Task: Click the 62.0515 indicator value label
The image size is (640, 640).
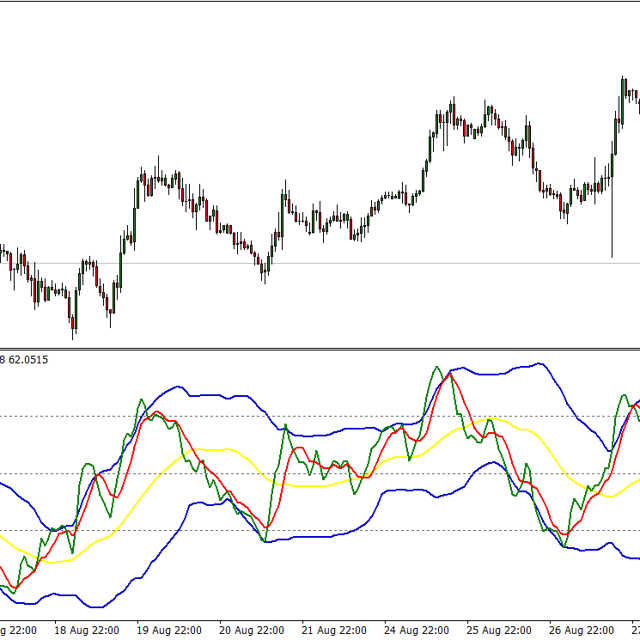Action: coord(29,359)
